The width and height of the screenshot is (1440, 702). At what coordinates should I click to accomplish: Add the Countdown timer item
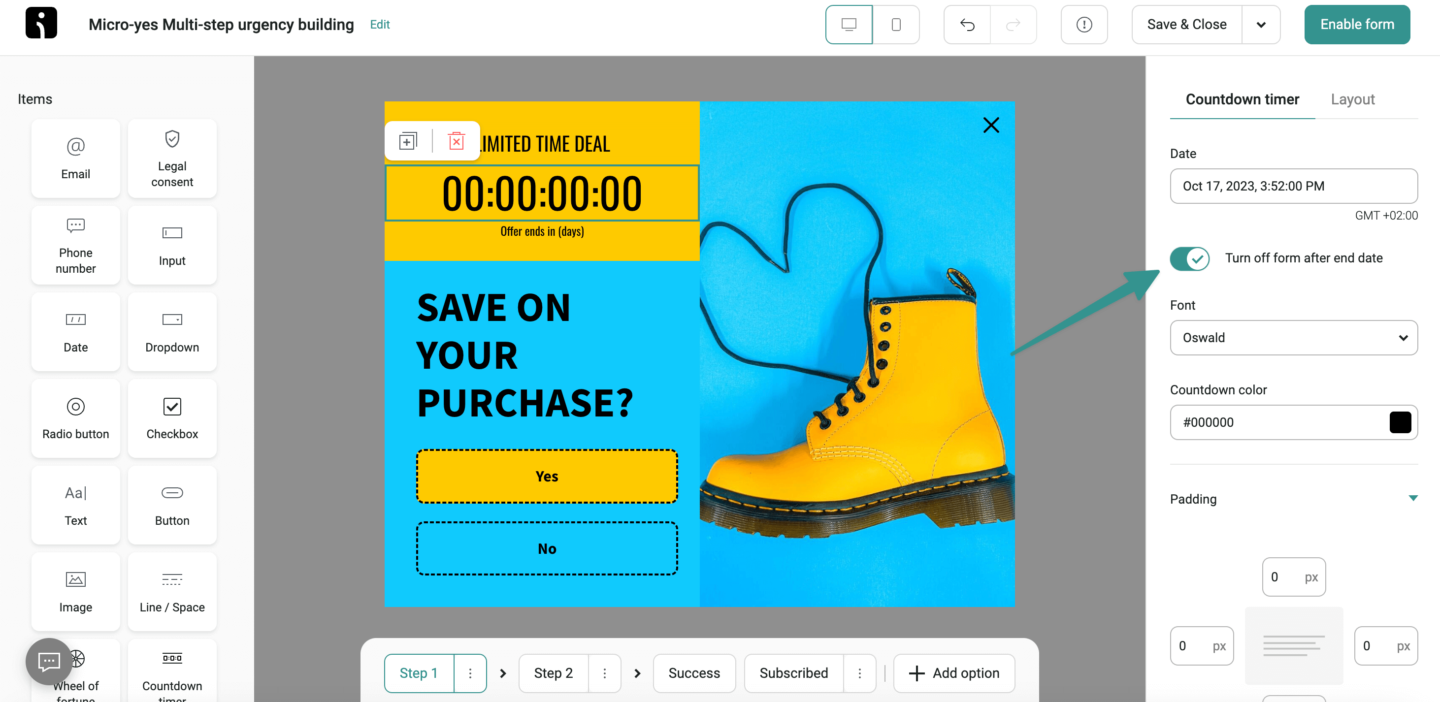tap(172, 672)
